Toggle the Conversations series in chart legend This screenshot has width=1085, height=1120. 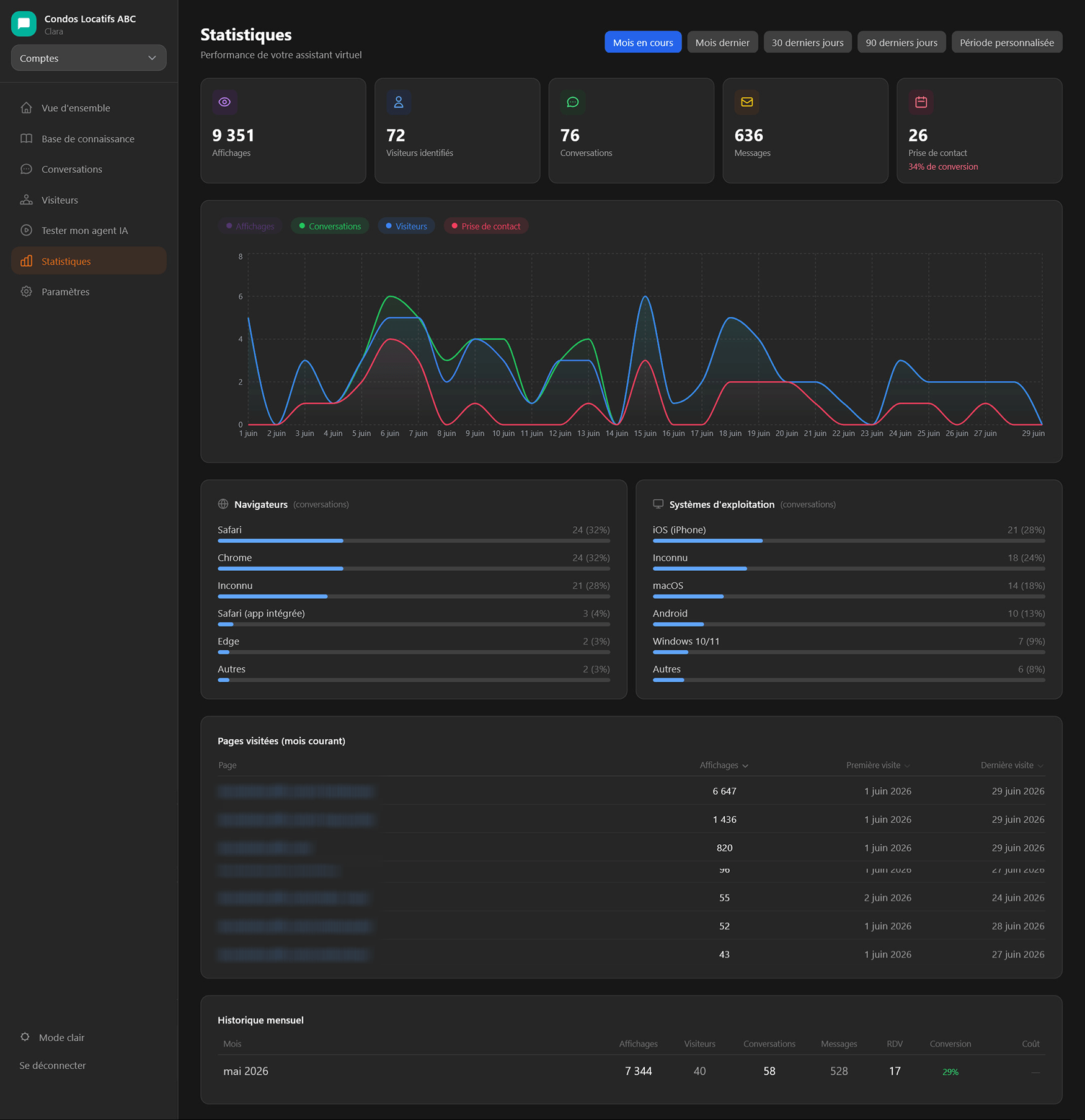330,226
